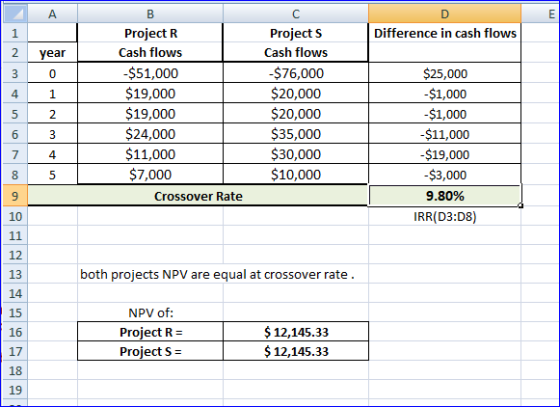Select cell with -$51,000
The width and height of the screenshot is (560, 407).
click(x=150, y=73)
